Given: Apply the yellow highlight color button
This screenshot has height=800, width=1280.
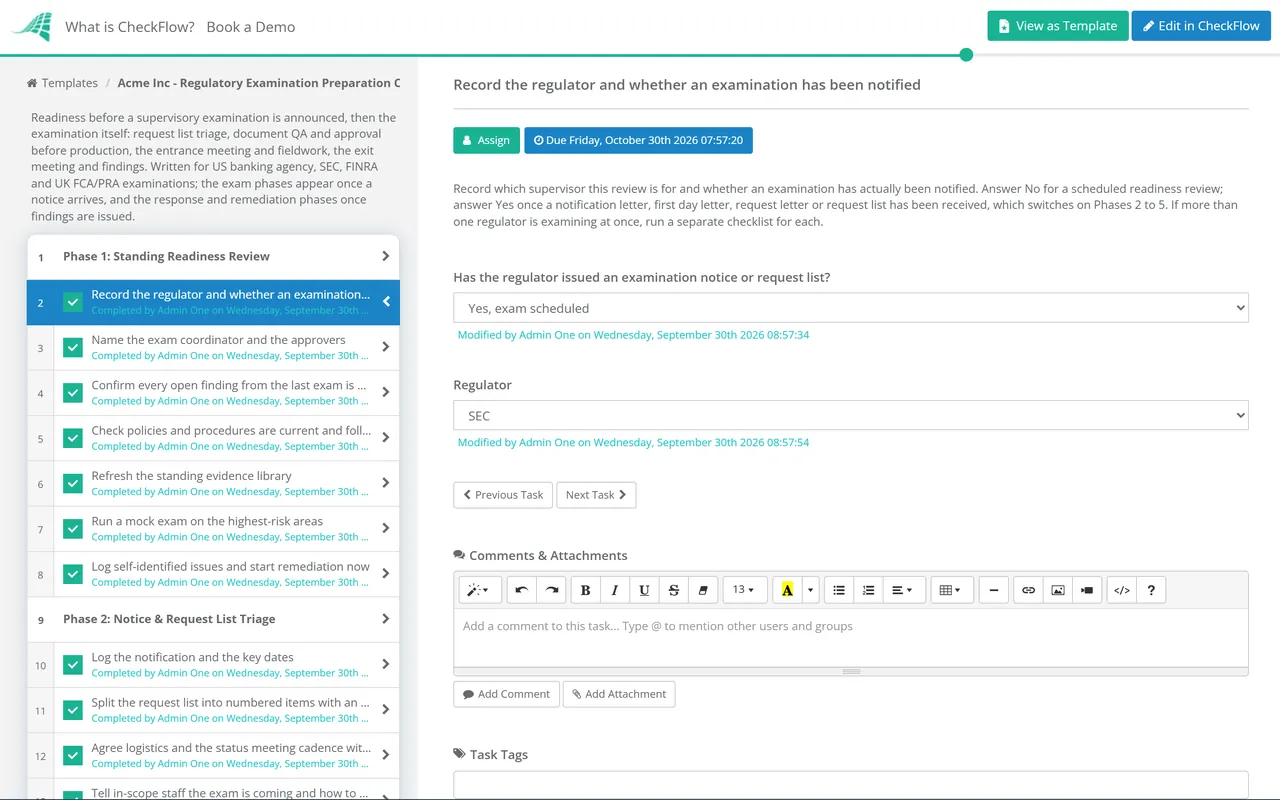Looking at the screenshot, I should click(788, 590).
